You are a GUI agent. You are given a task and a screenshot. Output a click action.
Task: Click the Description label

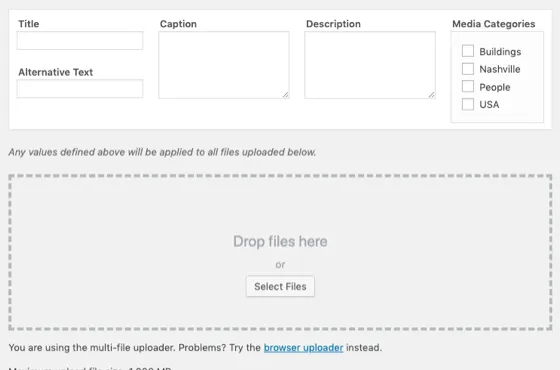pos(333,24)
